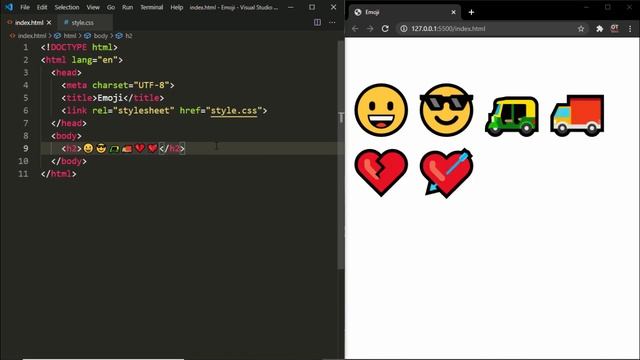The width and height of the screenshot is (640, 360).
Task: Open the File menu in VS Code
Action: tap(25, 7)
